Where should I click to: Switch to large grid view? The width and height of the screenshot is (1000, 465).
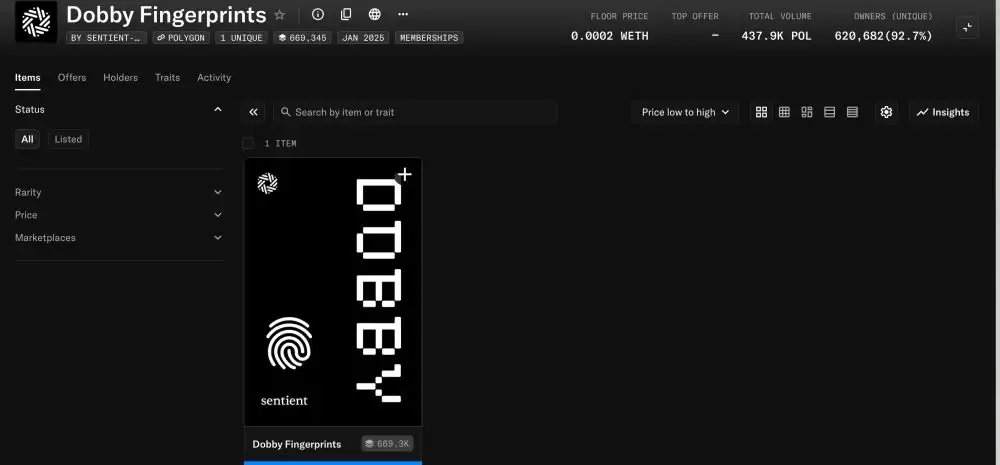click(762, 112)
